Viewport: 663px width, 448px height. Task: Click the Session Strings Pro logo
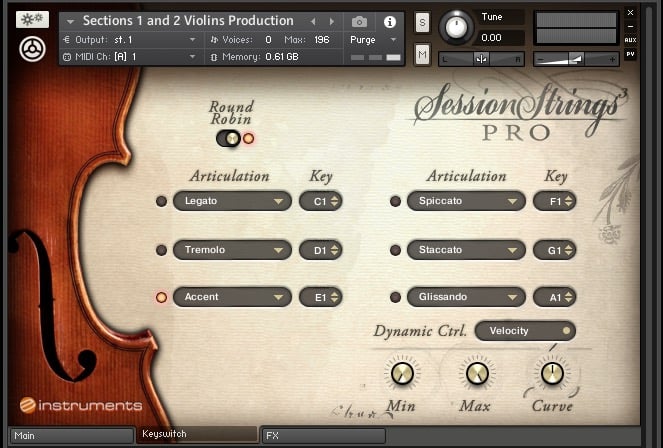(520, 111)
